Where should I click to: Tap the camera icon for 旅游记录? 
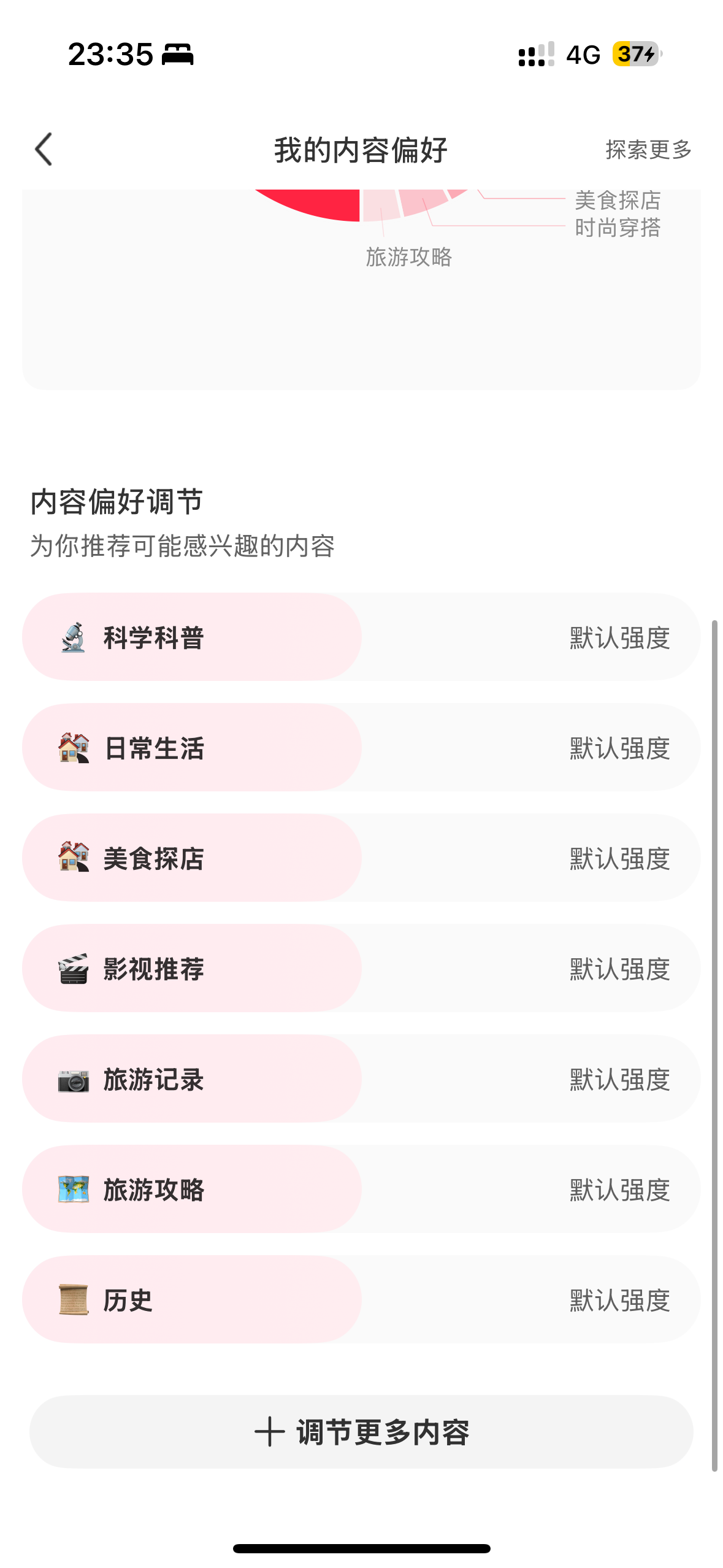coord(73,1079)
